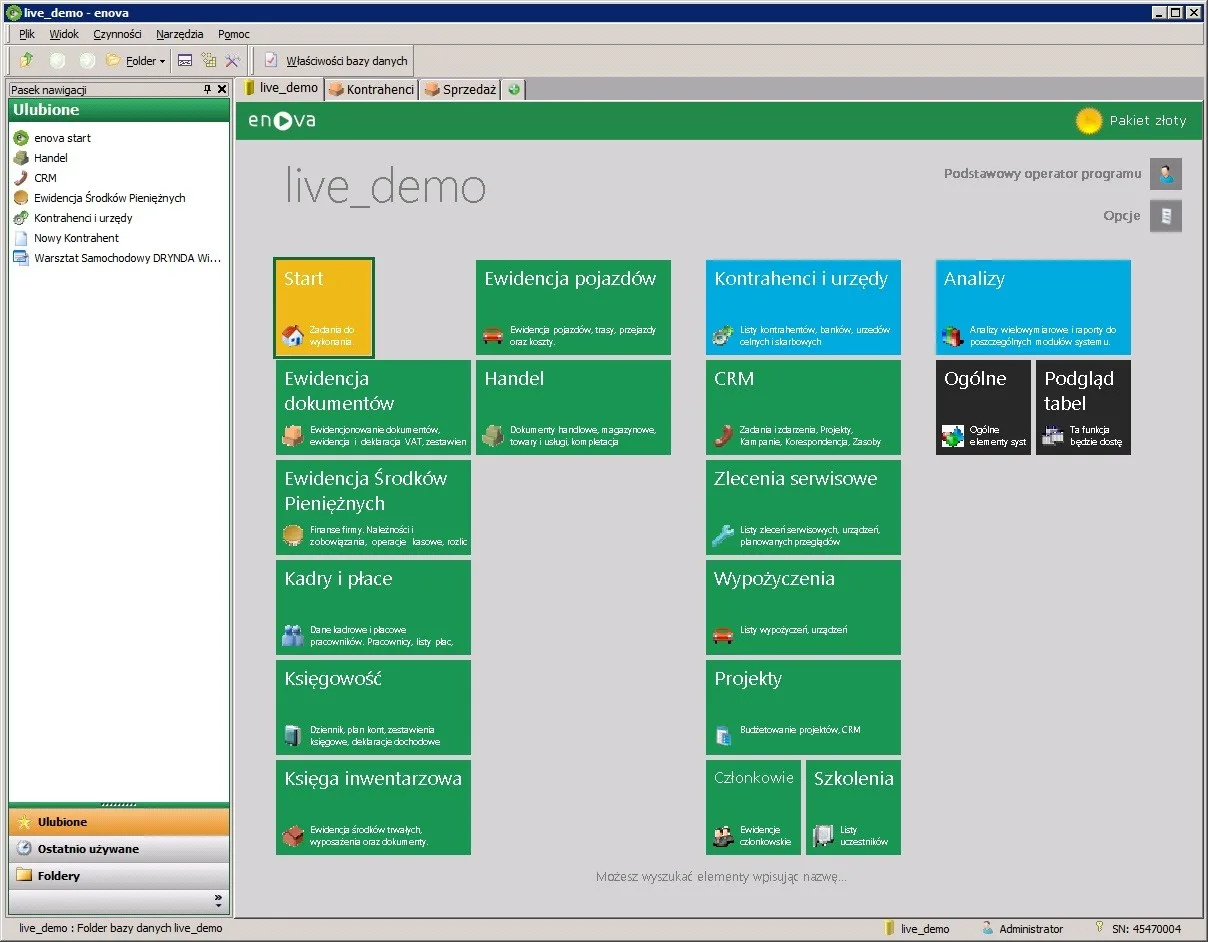Open the blue Analizy tile
The width and height of the screenshot is (1208, 942).
(x=1033, y=307)
